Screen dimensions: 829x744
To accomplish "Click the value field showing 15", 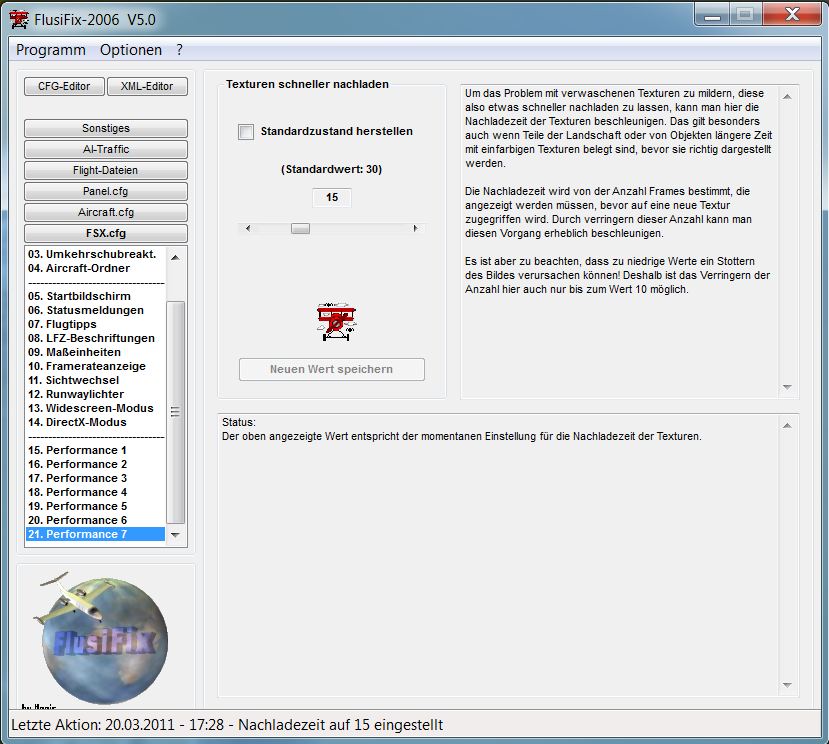I will pos(332,197).
